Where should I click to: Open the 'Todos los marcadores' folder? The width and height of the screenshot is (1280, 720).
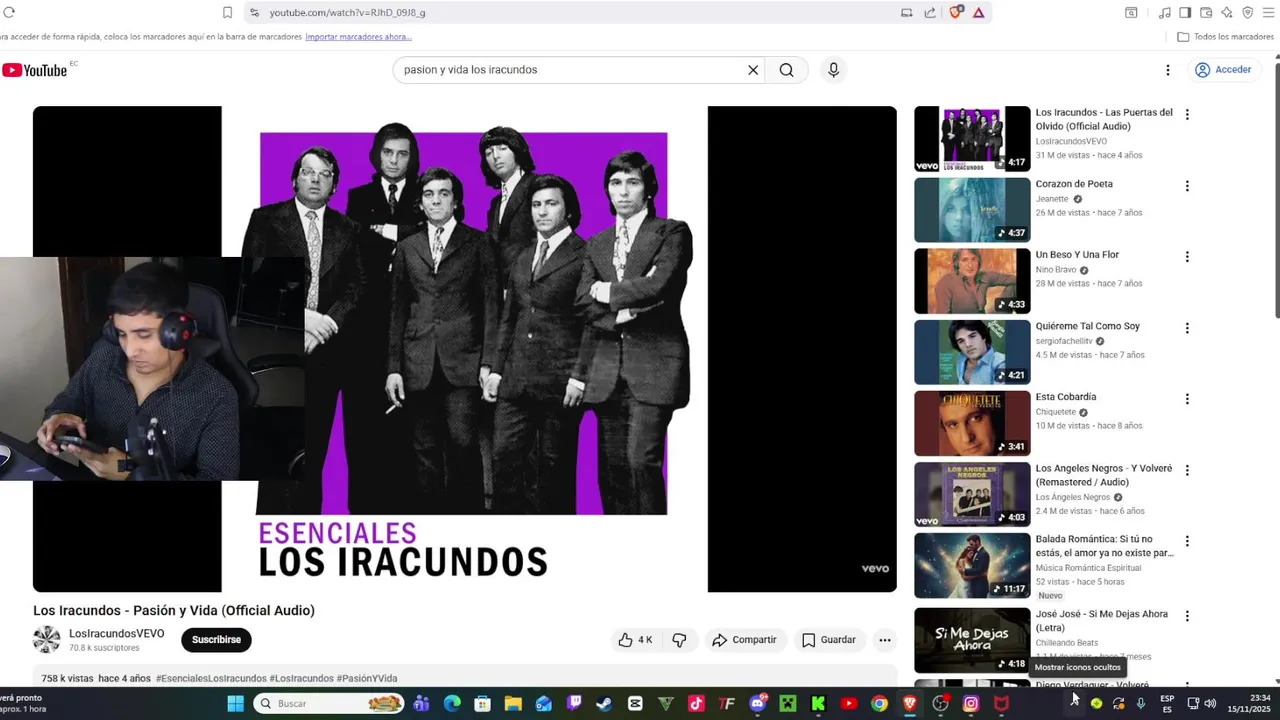(x=1225, y=37)
